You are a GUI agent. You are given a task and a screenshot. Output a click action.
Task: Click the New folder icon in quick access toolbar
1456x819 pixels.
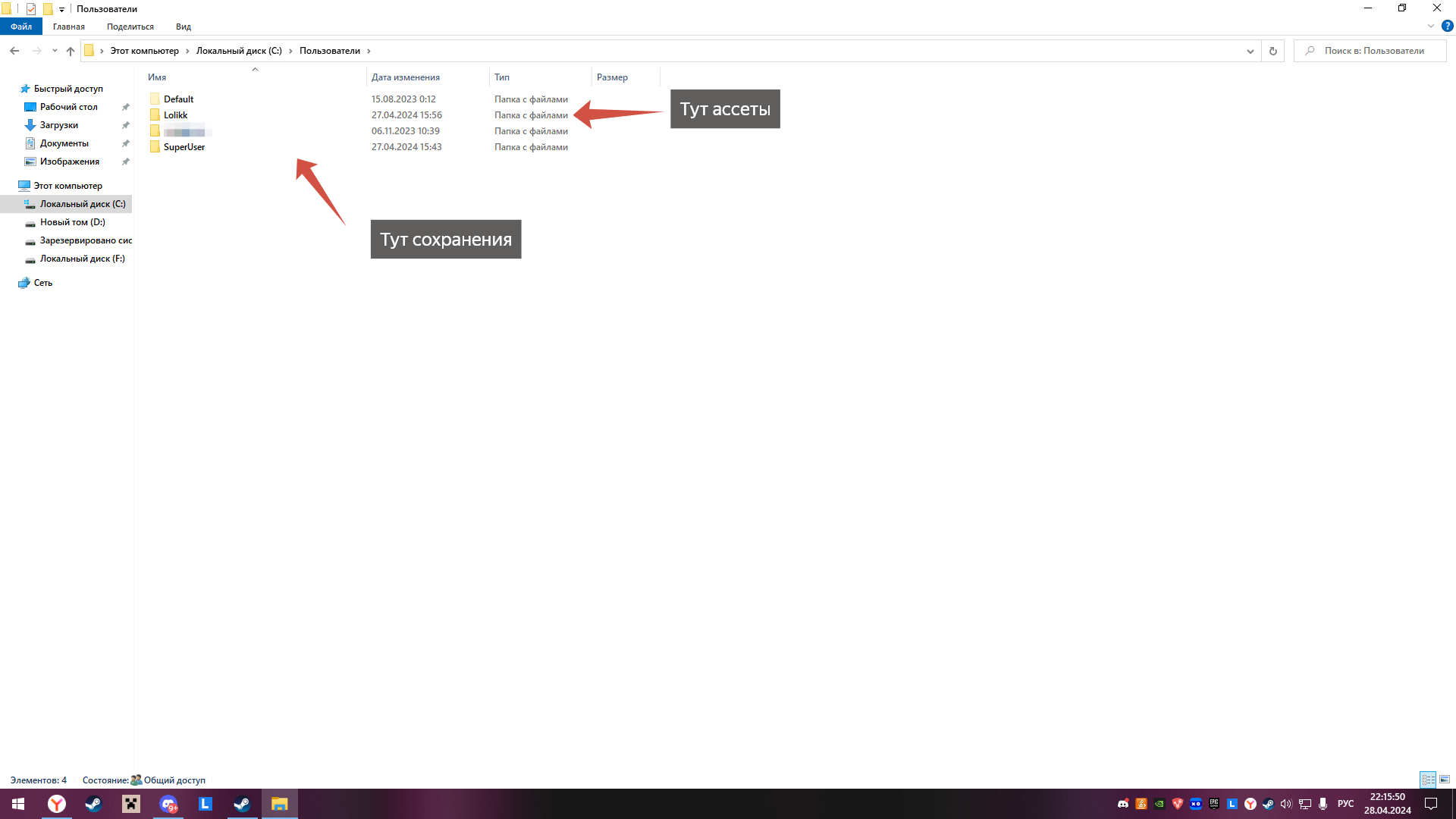click(48, 9)
